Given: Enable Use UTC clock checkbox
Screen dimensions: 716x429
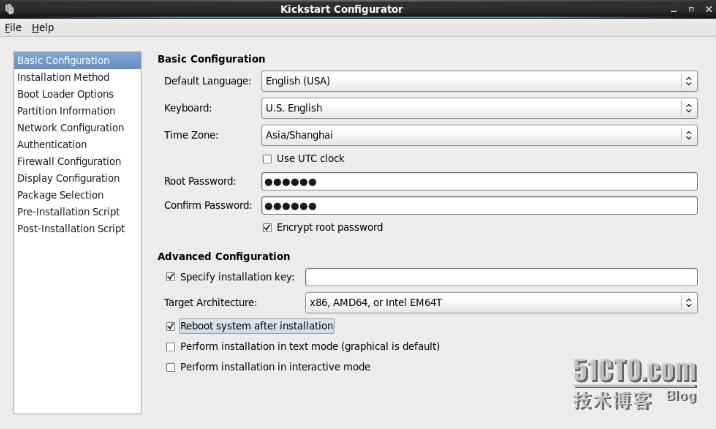Looking at the screenshot, I should coord(268,159).
